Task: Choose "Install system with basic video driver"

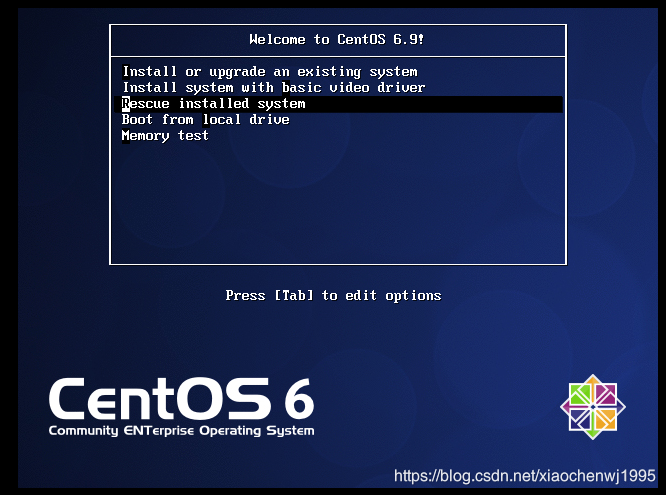Action: click(274, 88)
